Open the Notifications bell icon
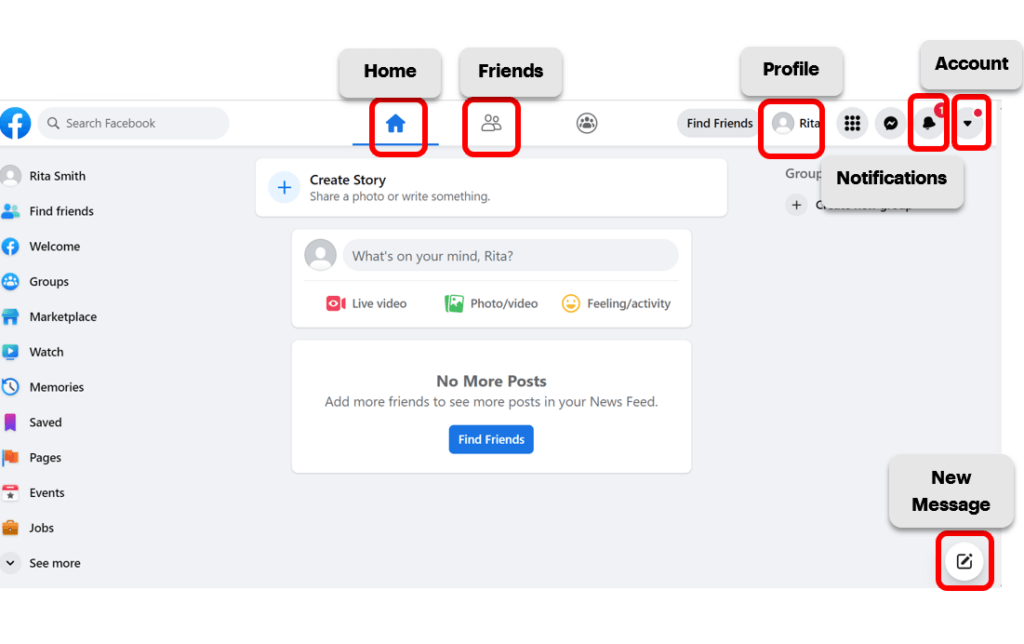This screenshot has width=1024, height=644. [x=929, y=123]
